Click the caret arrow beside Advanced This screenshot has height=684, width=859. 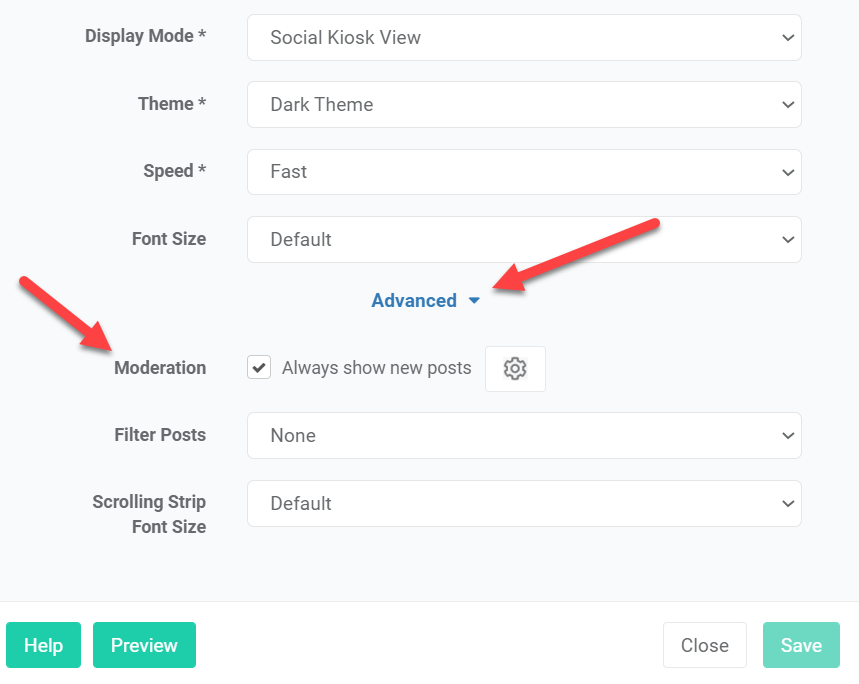[x=474, y=301]
